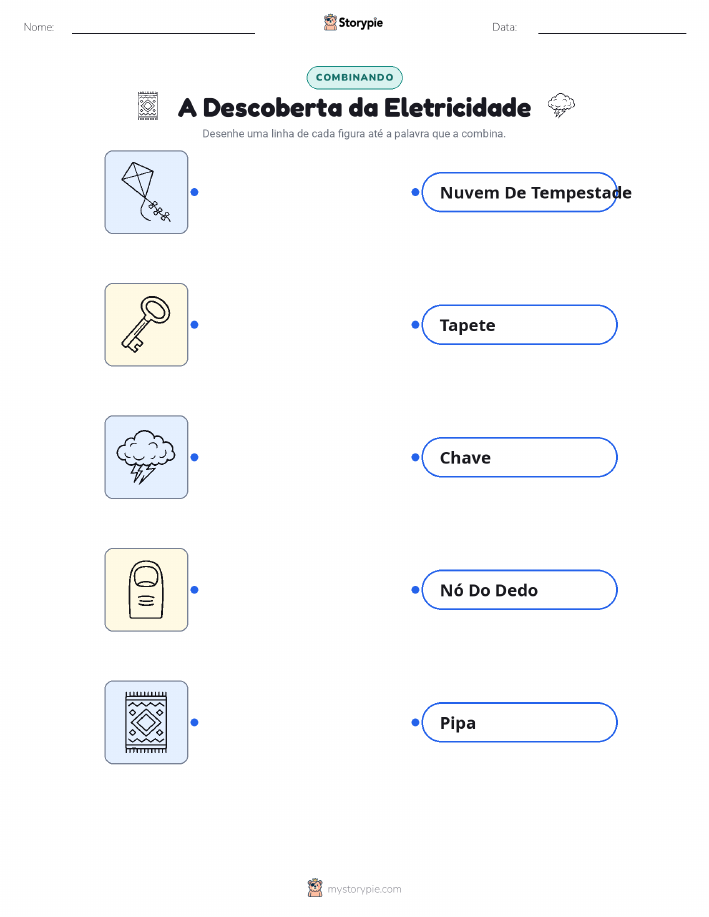709x917 pixels.
Task: Choose the 'Pipa' word box
Action: point(519,722)
